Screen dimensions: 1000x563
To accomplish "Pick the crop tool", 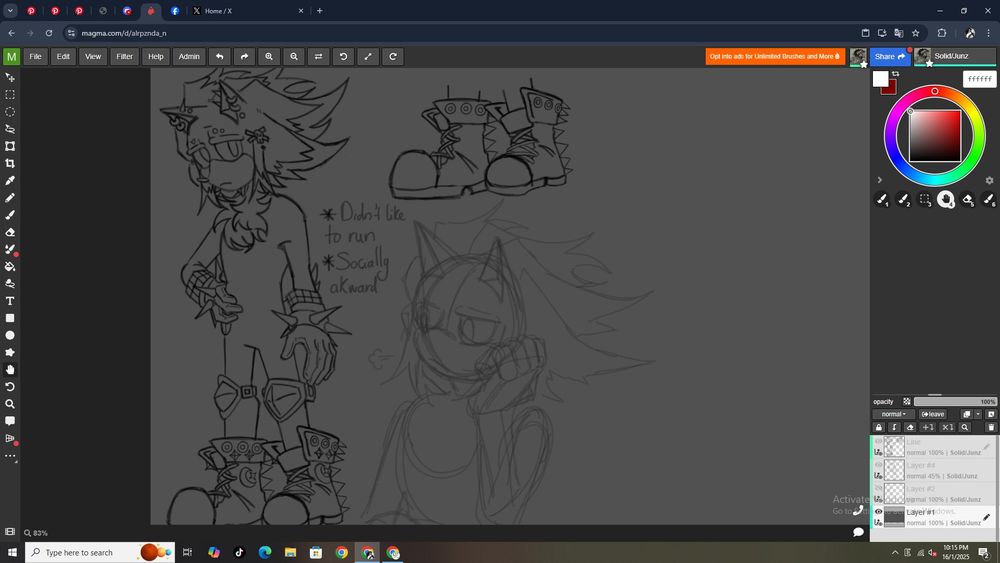I will click(10, 163).
